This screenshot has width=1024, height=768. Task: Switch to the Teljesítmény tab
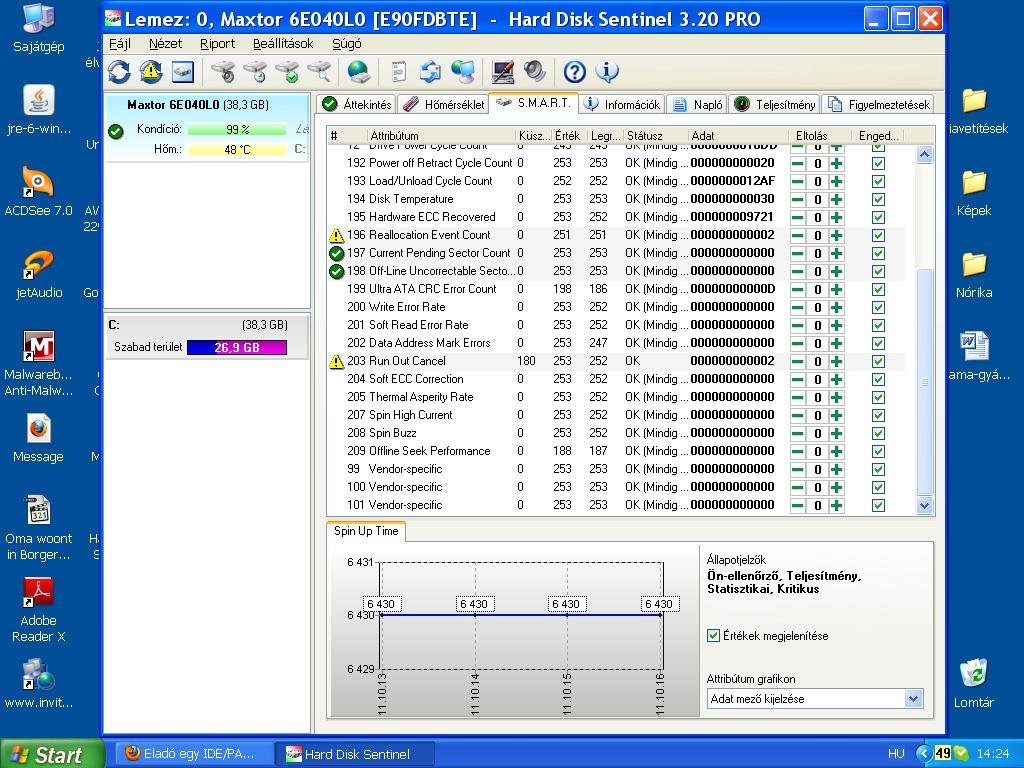pos(775,104)
